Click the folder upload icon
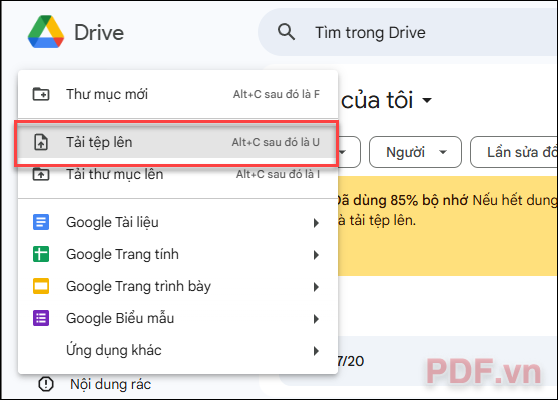Screen dimensions: 558x400 [41, 174]
